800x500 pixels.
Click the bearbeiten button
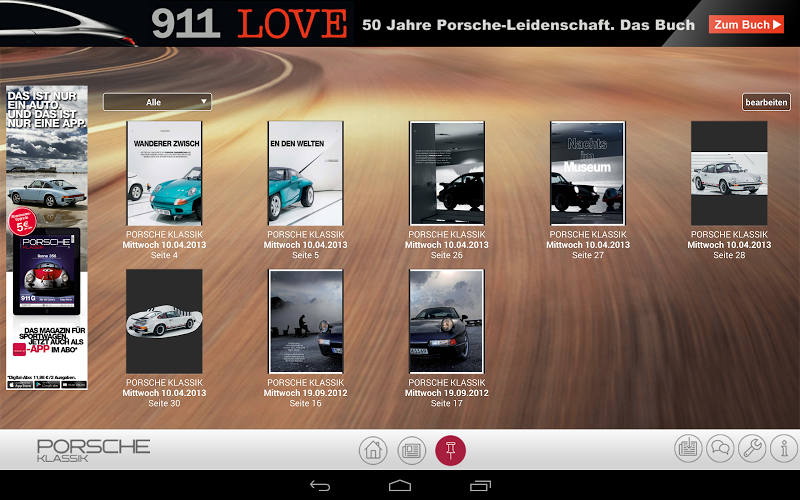pos(766,102)
